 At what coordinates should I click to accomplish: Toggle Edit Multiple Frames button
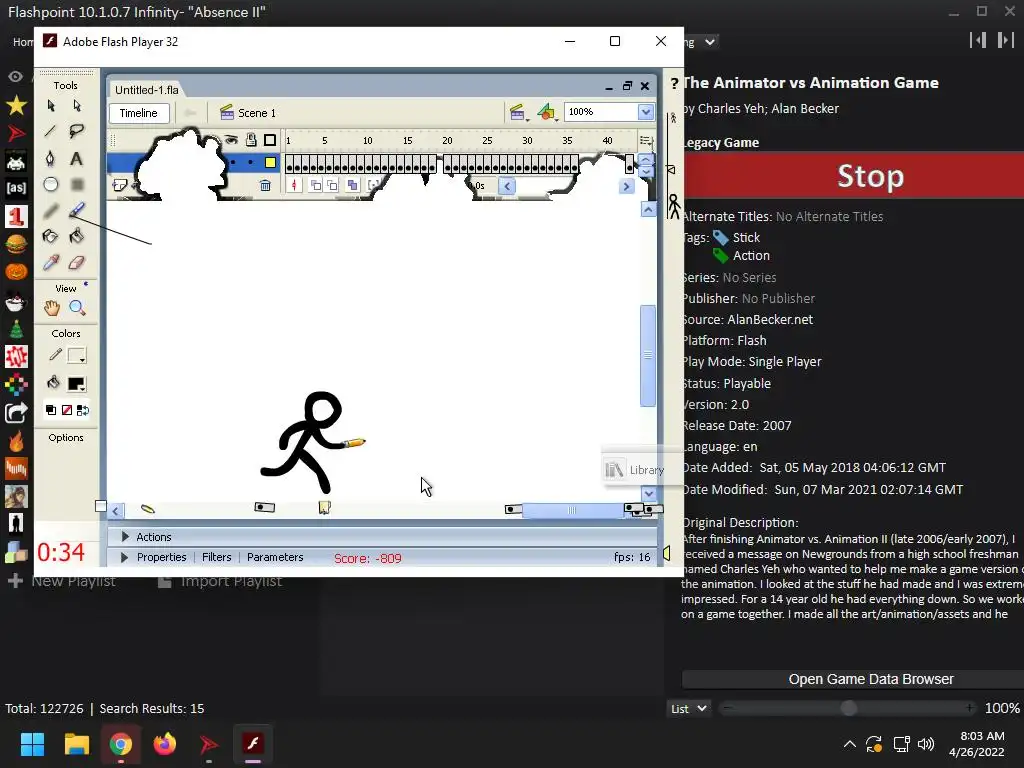pos(353,185)
